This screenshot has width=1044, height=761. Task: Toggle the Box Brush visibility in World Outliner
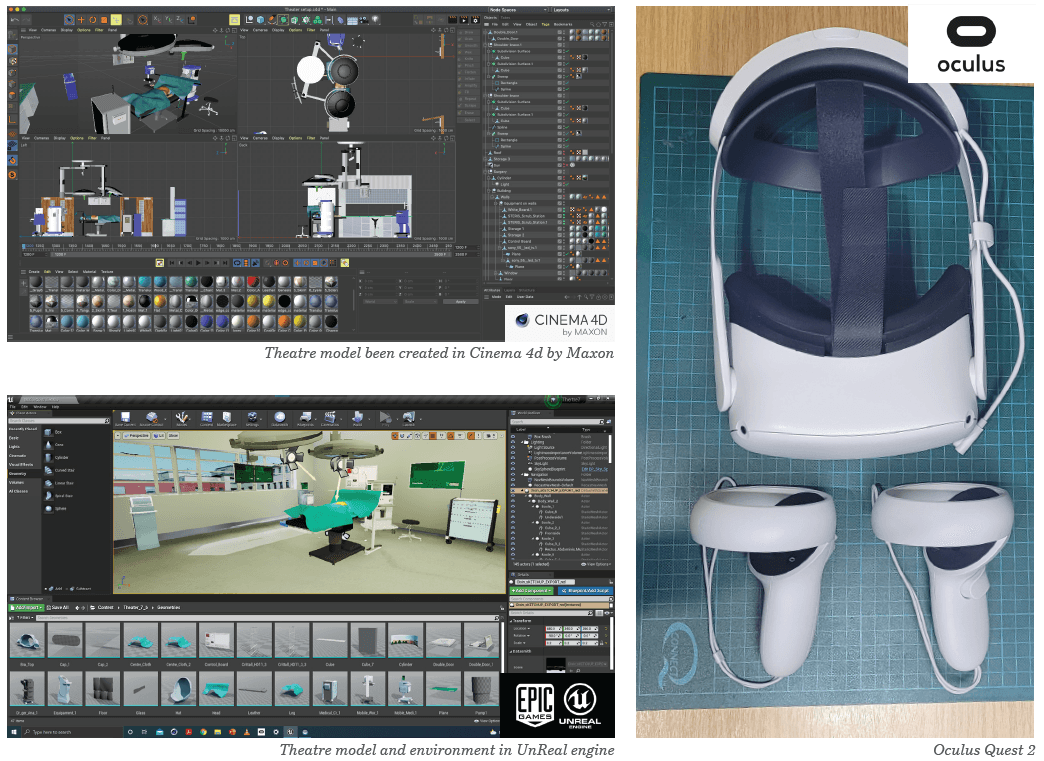(512, 437)
